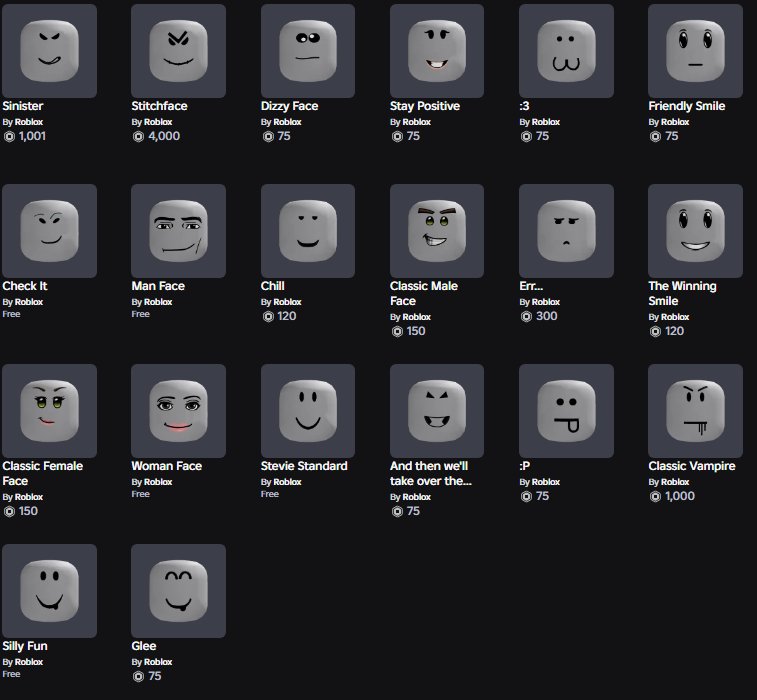Viewport: 757px width, 700px height.
Task: Open the Check It face thumbnail
Action: [49, 231]
